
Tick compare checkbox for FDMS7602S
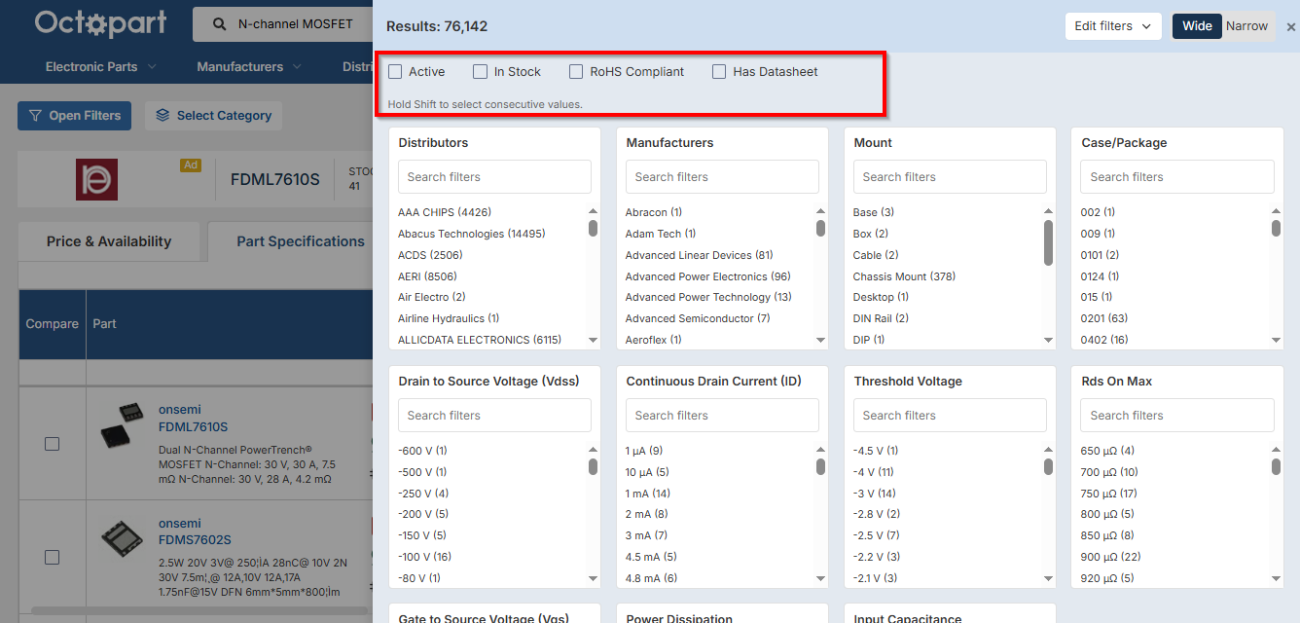pyautogui.click(x=52, y=557)
